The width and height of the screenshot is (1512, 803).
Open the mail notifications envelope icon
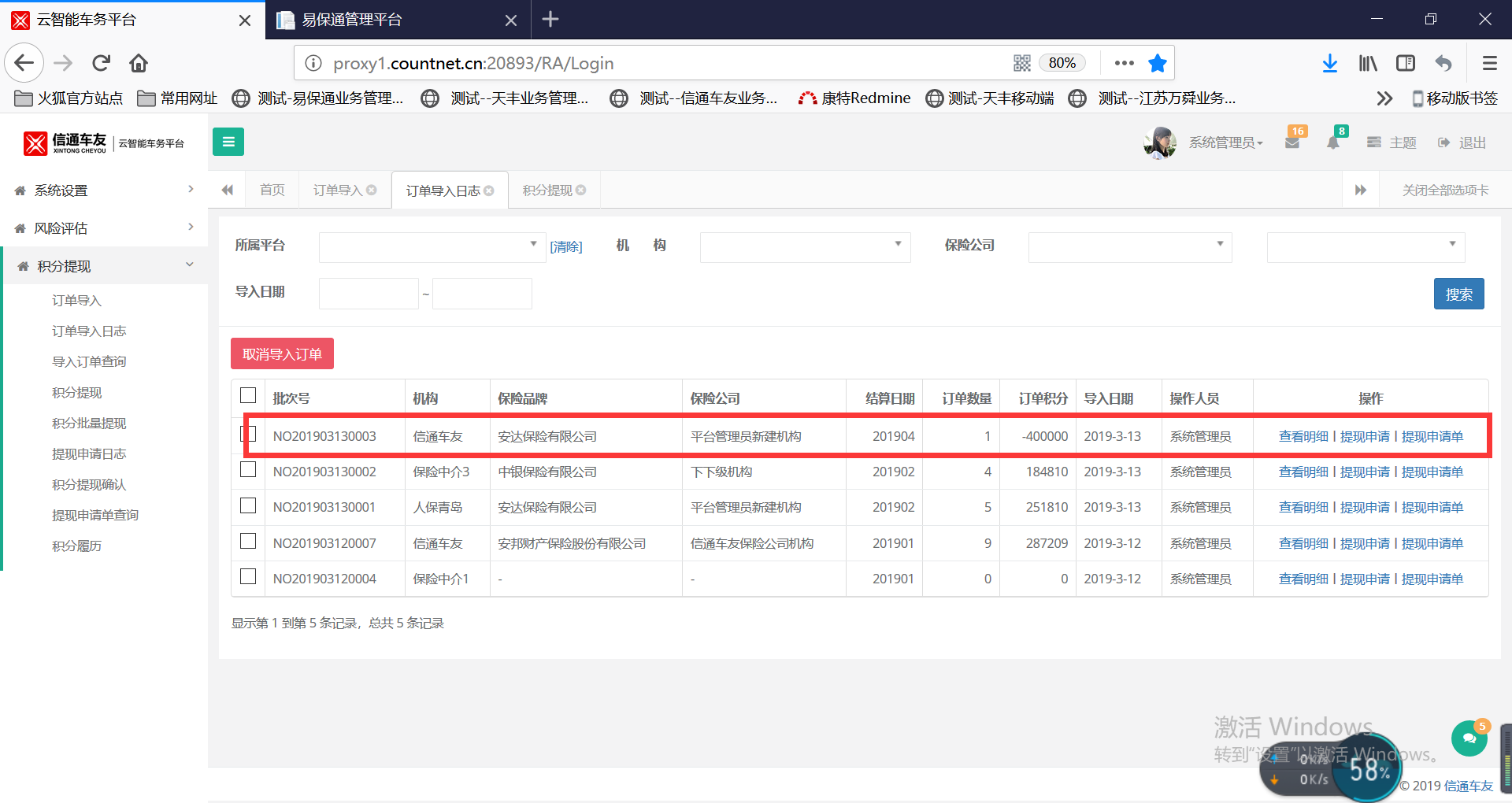[1291, 142]
